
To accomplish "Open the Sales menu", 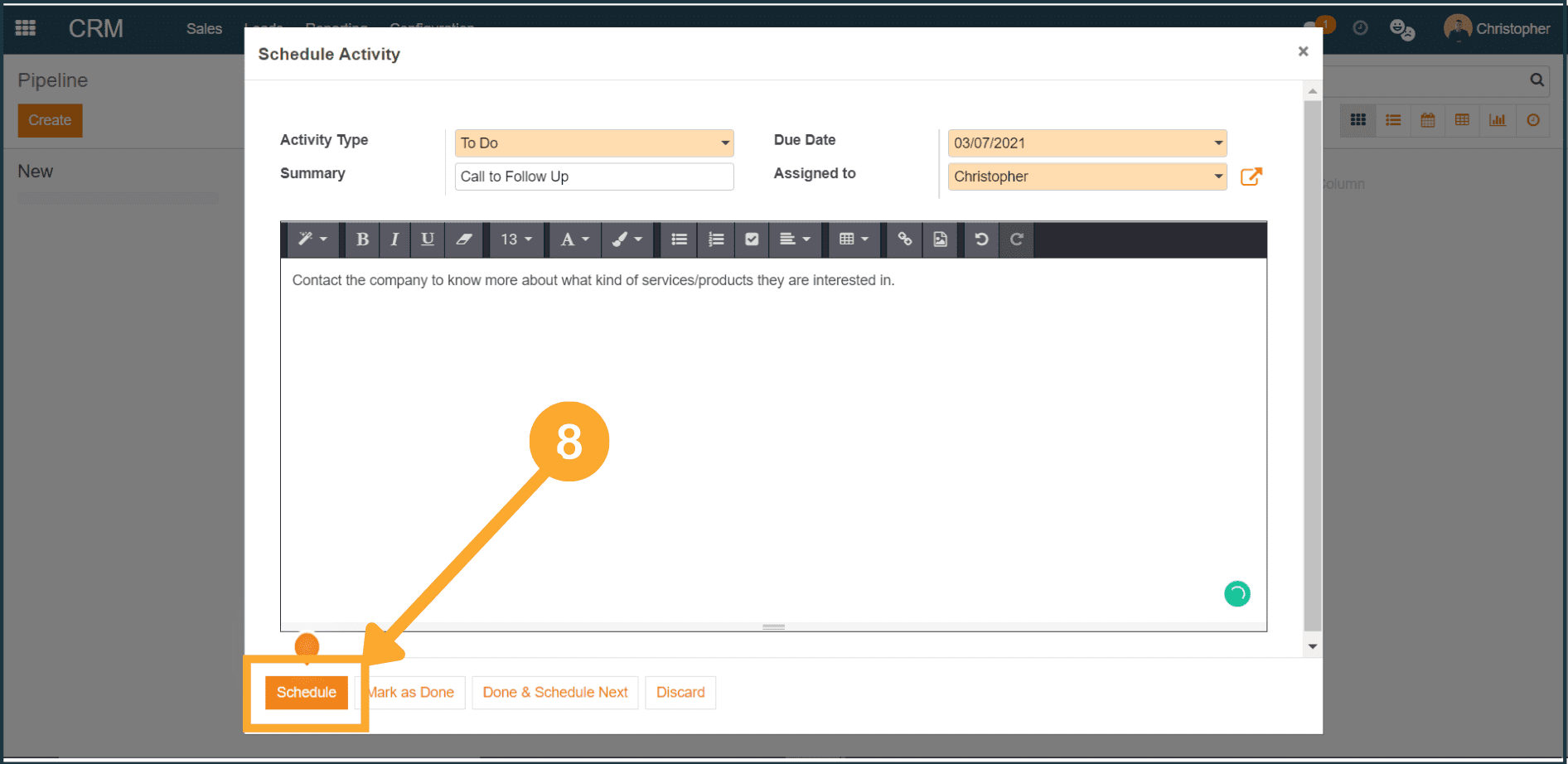I will [204, 29].
